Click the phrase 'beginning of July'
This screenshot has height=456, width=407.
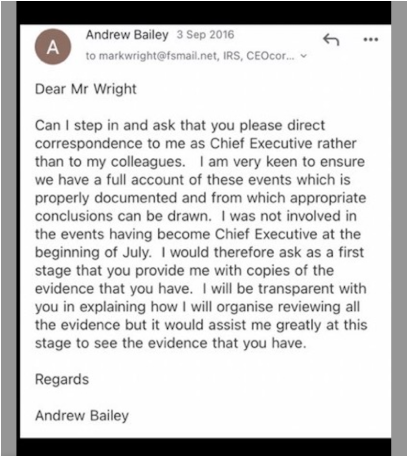pos(93,252)
